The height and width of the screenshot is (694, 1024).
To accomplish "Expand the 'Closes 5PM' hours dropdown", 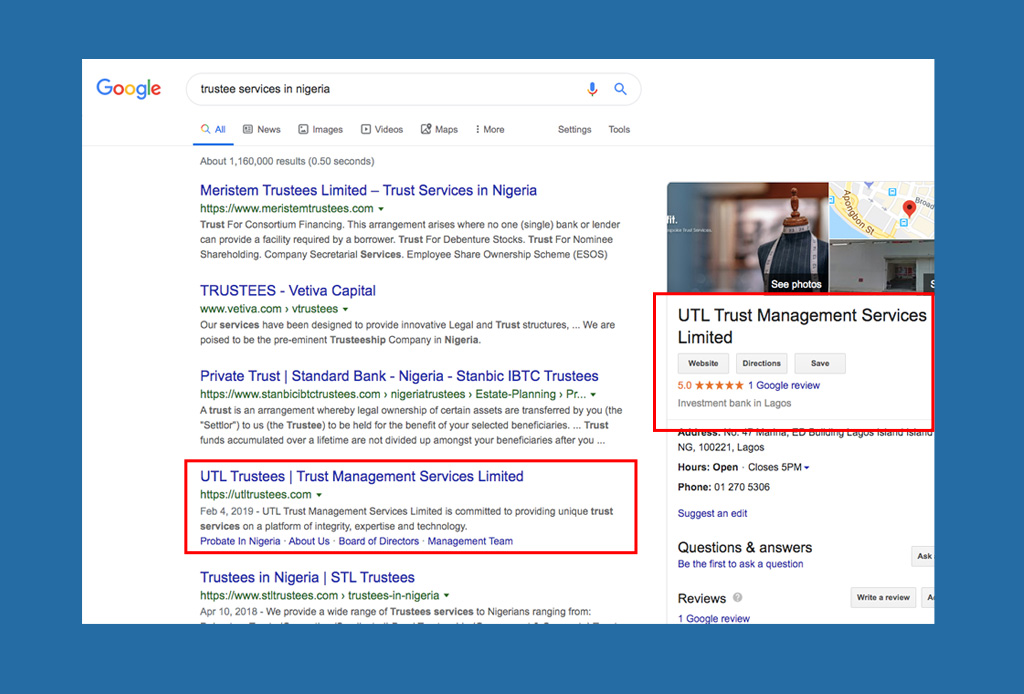I will coord(778,467).
